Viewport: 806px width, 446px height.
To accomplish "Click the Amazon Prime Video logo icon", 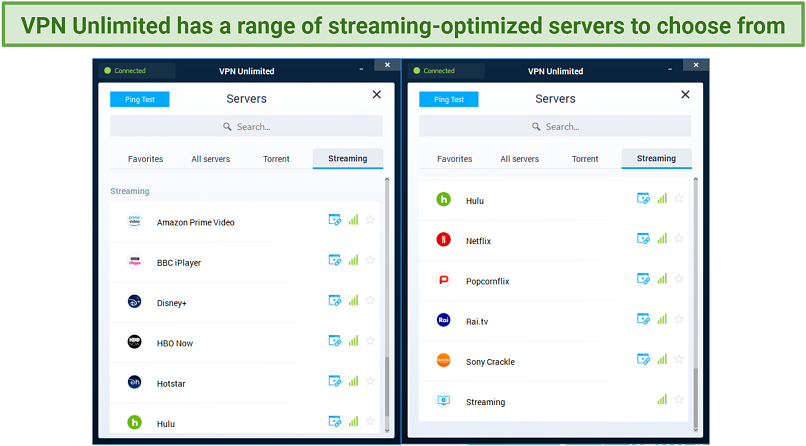I will click(x=134, y=221).
